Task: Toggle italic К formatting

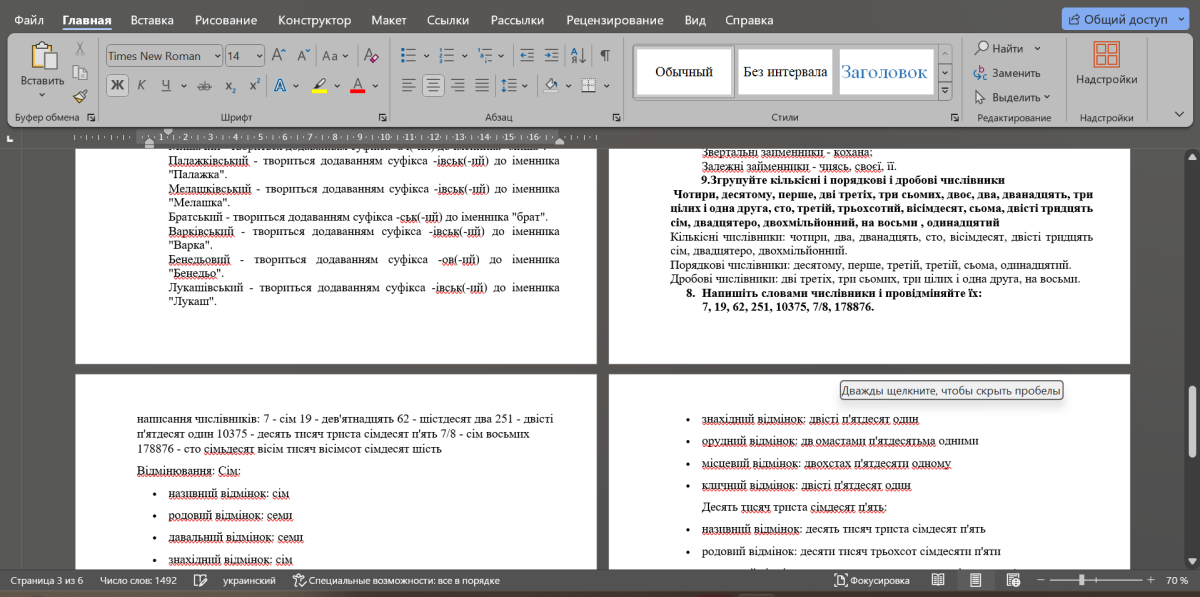Action: pyautogui.click(x=141, y=86)
